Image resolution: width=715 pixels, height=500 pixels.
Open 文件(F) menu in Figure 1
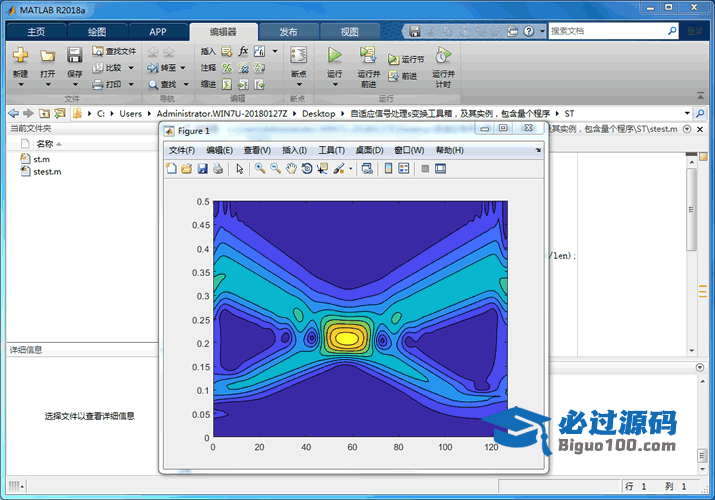182,150
